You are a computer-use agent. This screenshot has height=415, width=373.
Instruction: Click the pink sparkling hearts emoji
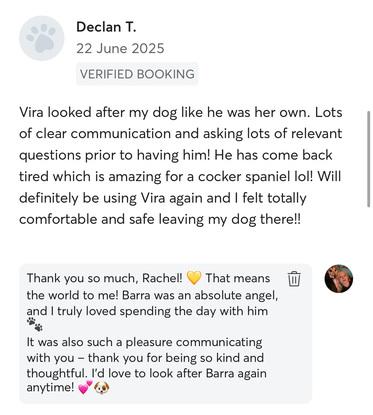(x=85, y=387)
